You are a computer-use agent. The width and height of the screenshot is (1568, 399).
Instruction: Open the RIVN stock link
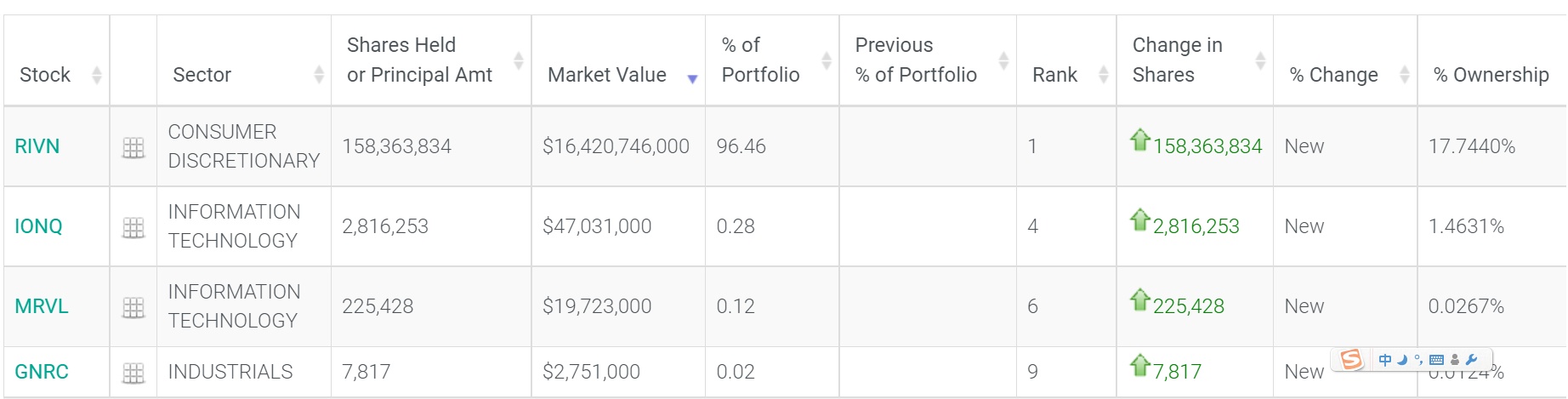point(37,146)
